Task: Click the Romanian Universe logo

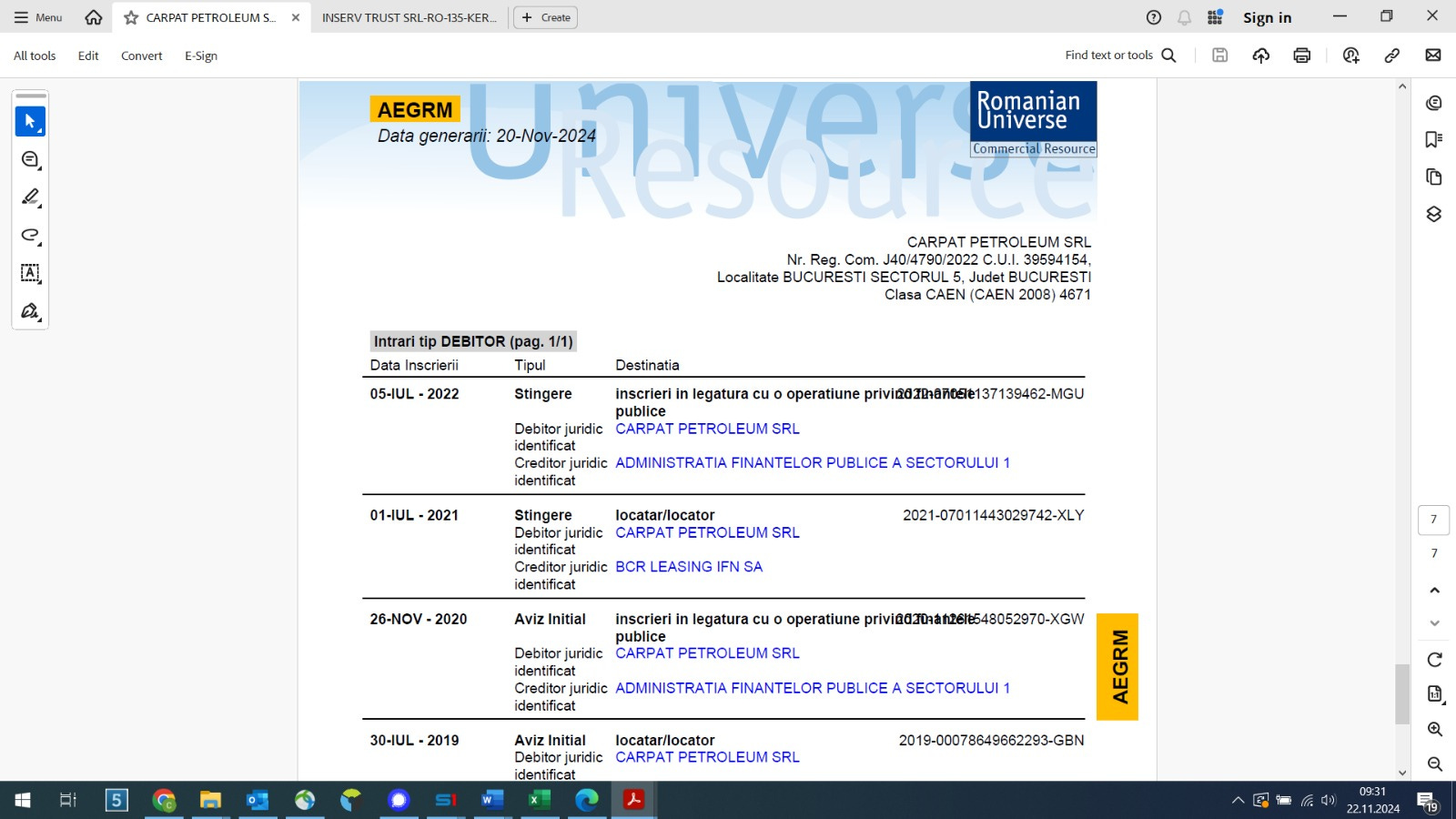Action: (x=1033, y=119)
